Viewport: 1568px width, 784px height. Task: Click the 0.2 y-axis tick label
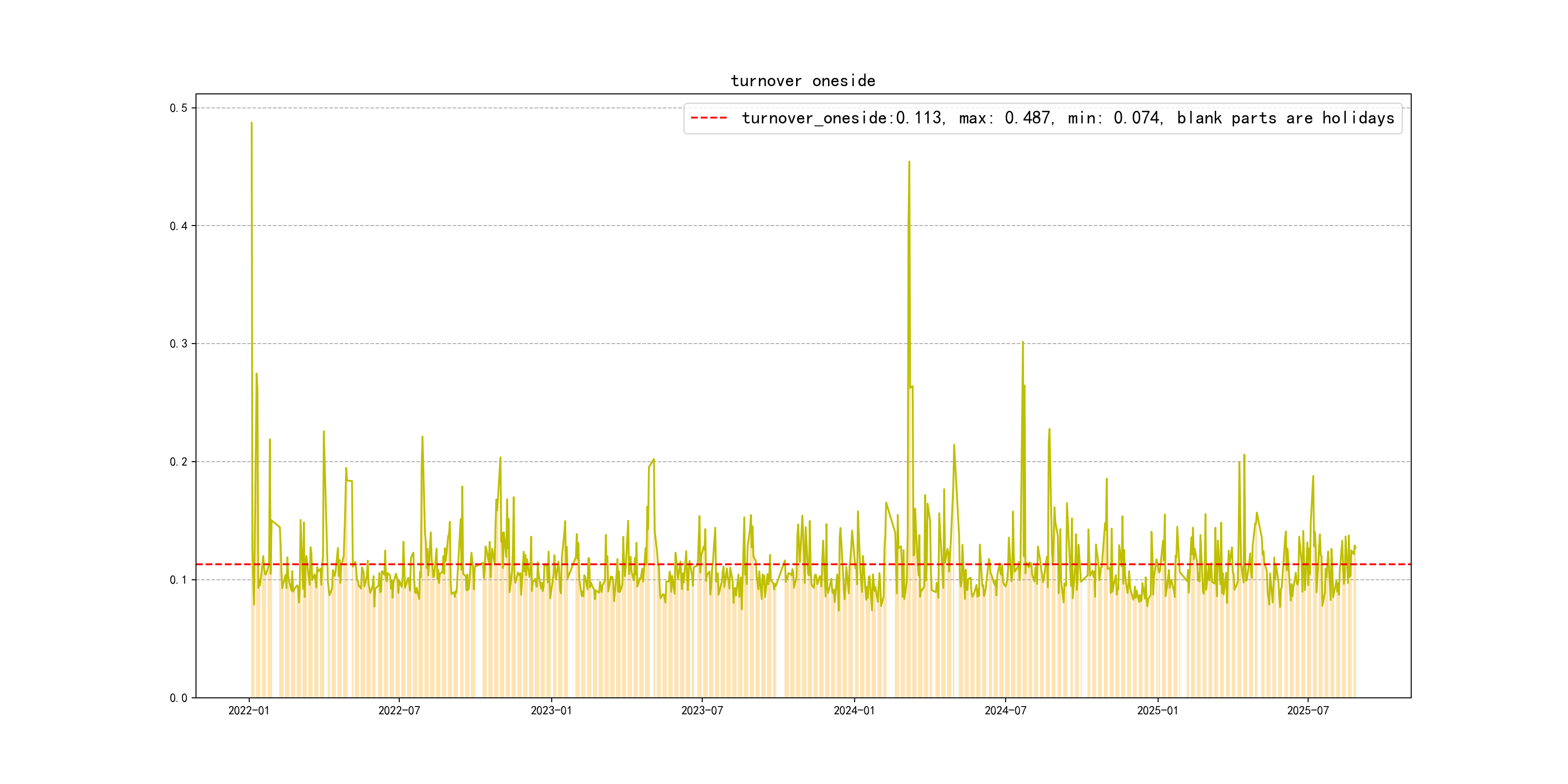(179, 462)
